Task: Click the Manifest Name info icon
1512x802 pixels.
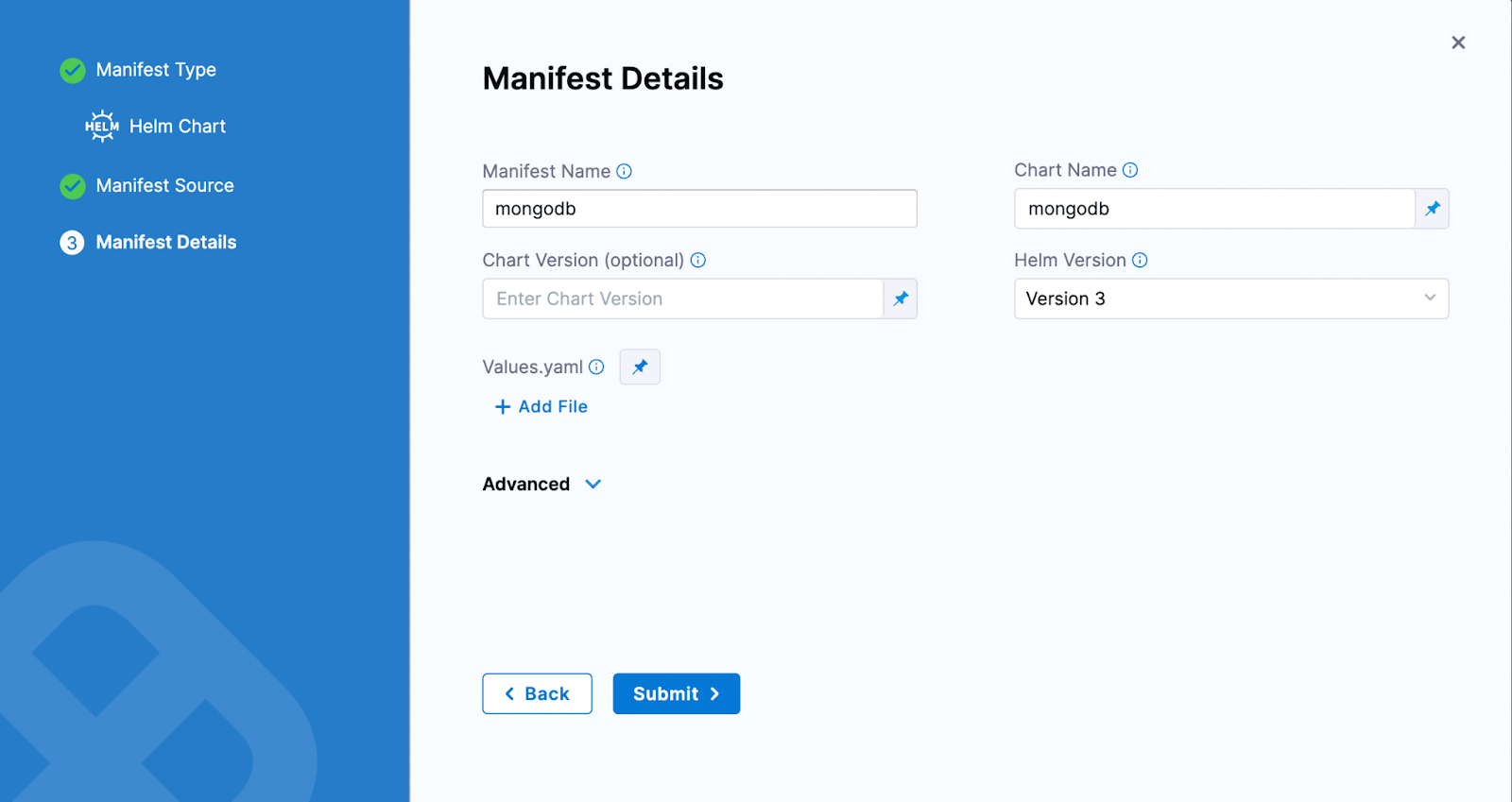Action: tap(624, 171)
